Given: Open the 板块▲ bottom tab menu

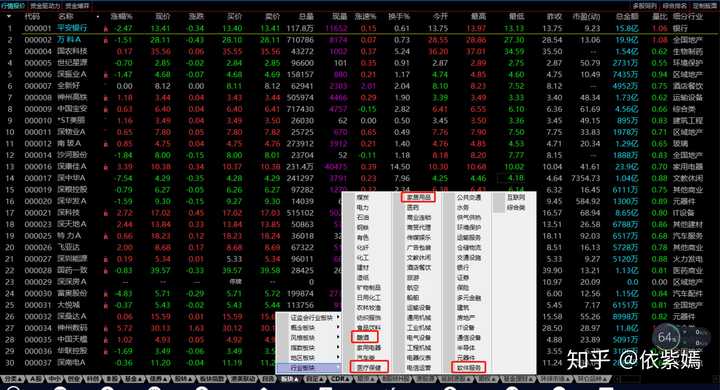Looking at the screenshot, I should (289, 379).
